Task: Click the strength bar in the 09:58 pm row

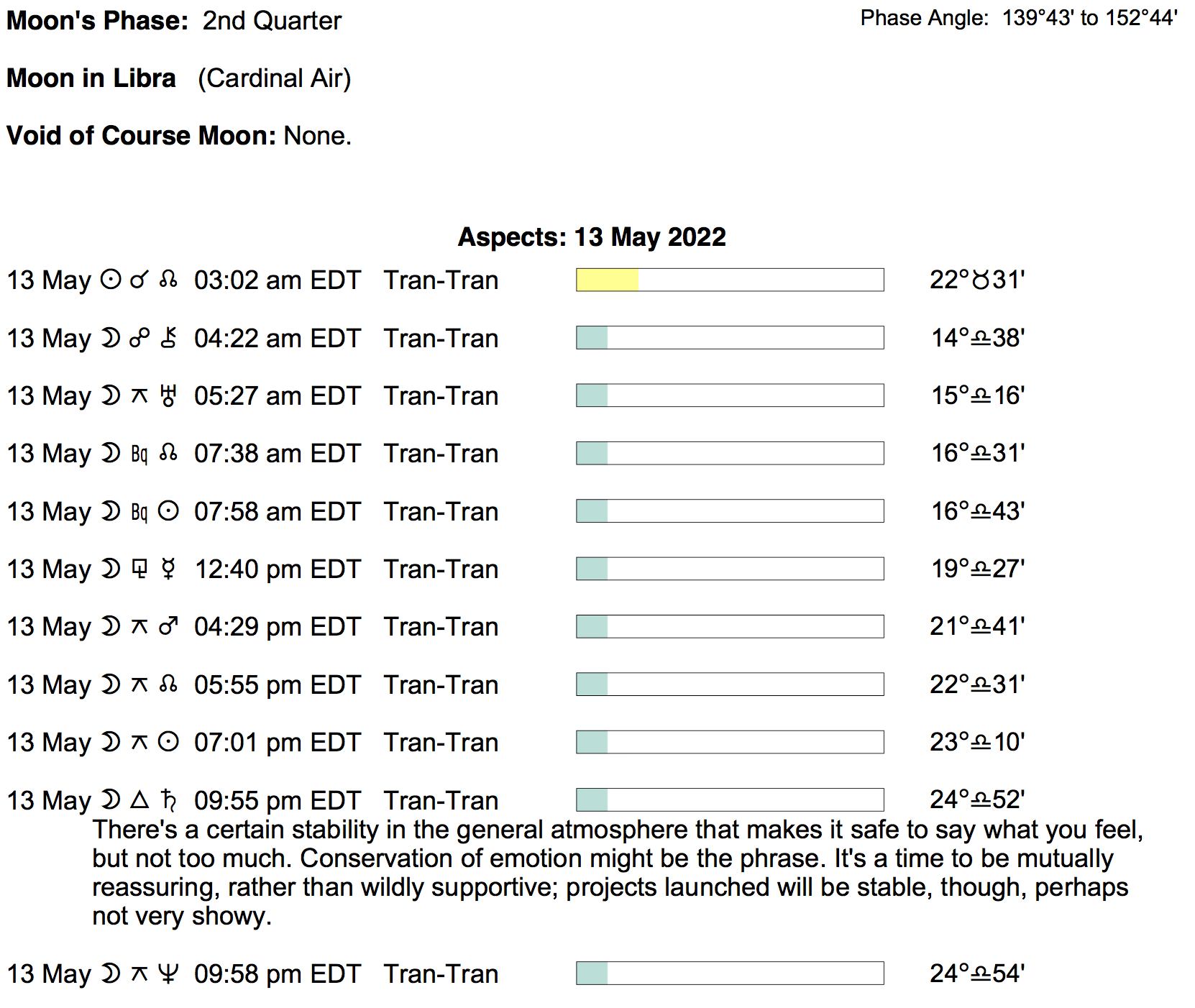Action: [x=730, y=973]
